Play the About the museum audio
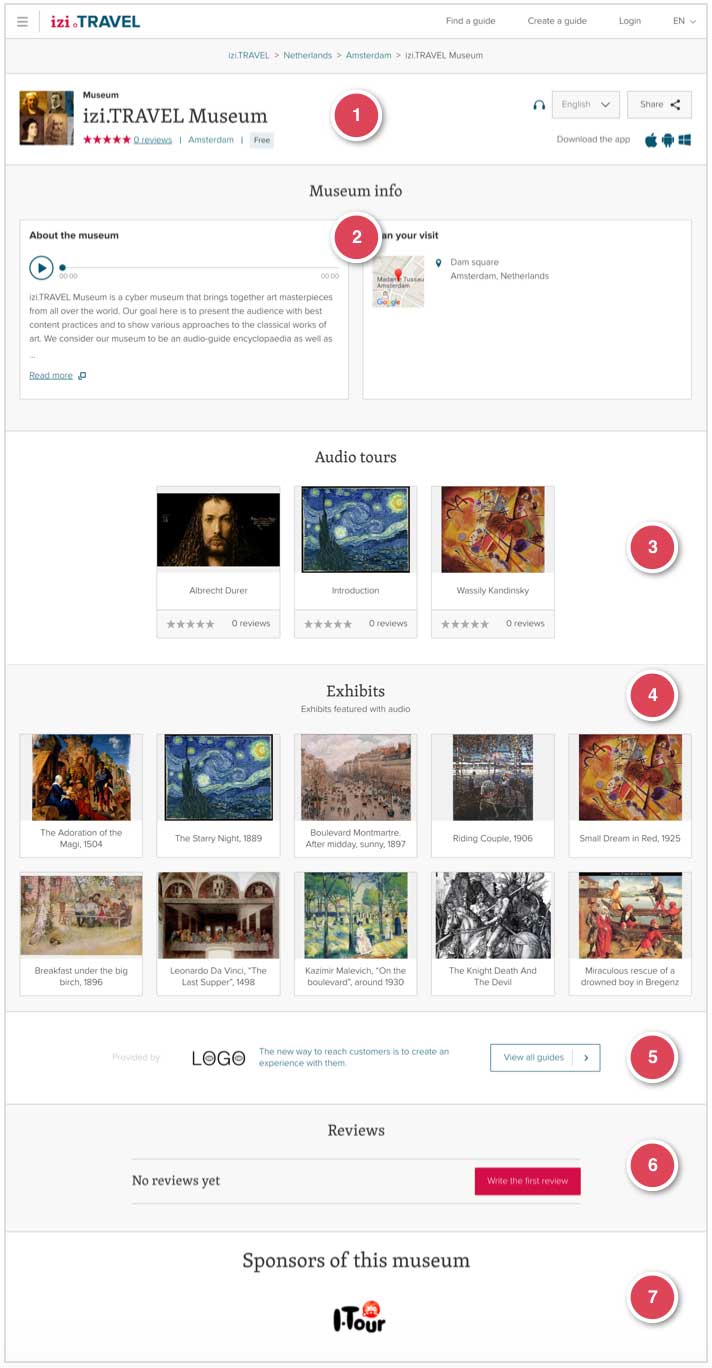This screenshot has height=1368, width=712. point(41,268)
